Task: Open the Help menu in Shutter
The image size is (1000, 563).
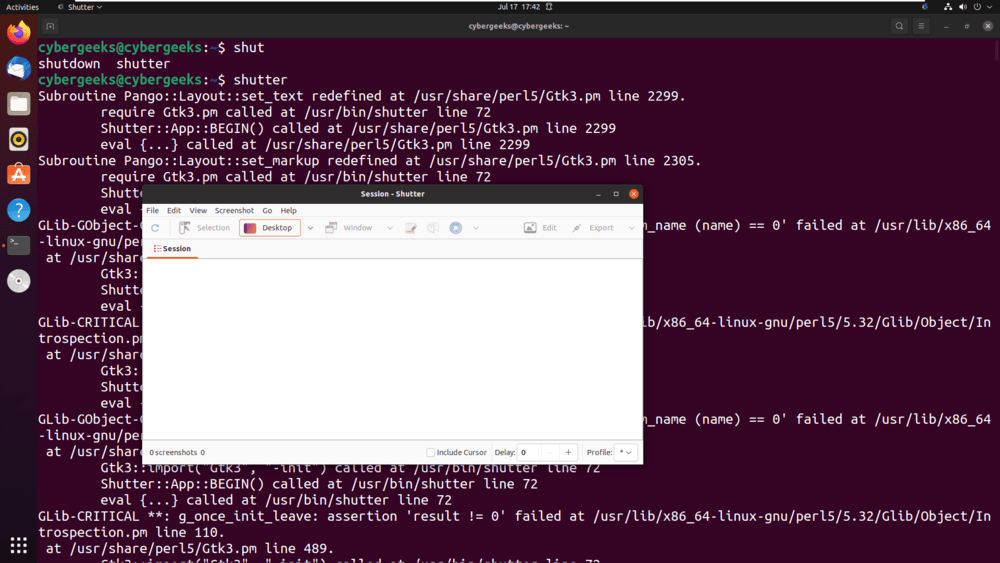Action: click(288, 210)
